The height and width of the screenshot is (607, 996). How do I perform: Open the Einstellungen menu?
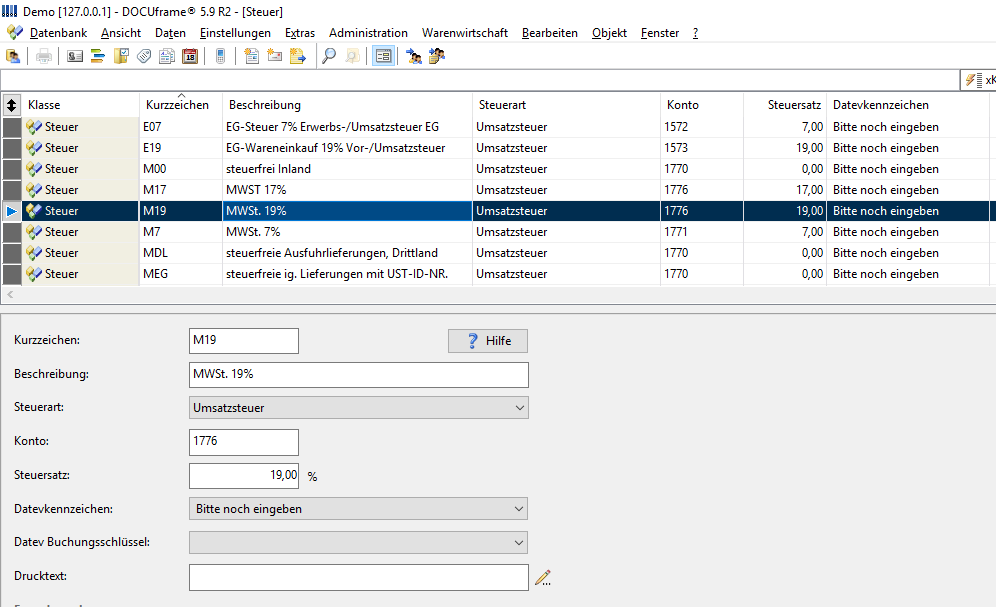[235, 33]
